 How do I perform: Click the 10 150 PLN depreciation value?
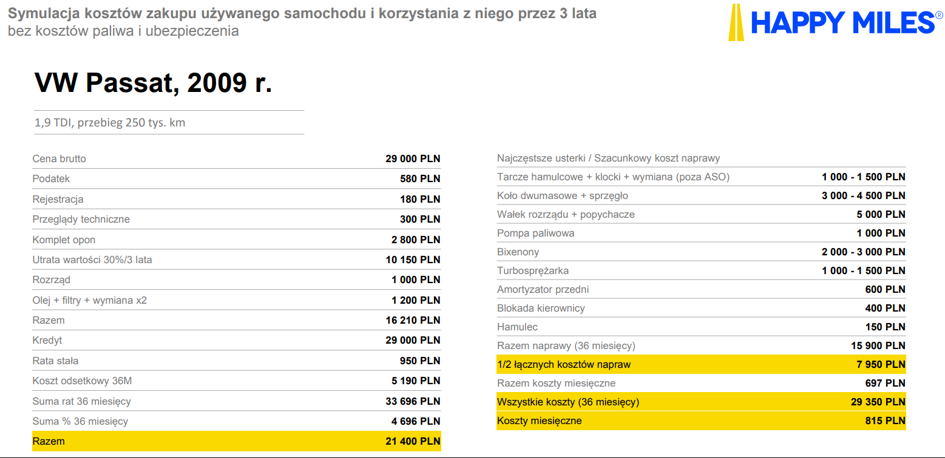tap(411, 260)
